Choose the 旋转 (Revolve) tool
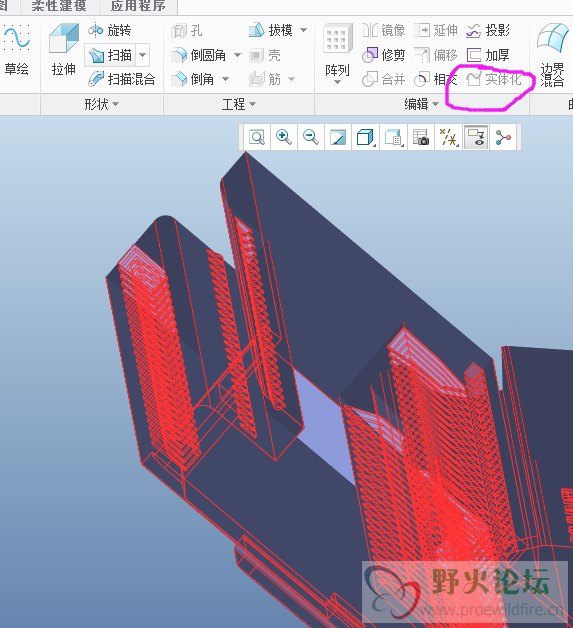Screen dimensions: 573x628 pos(109,30)
